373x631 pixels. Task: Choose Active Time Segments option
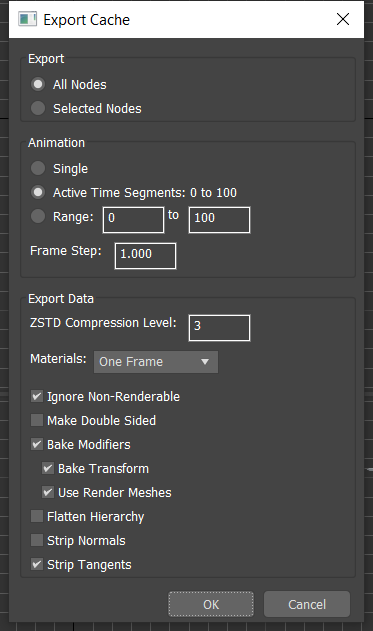click(x=38, y=192)
